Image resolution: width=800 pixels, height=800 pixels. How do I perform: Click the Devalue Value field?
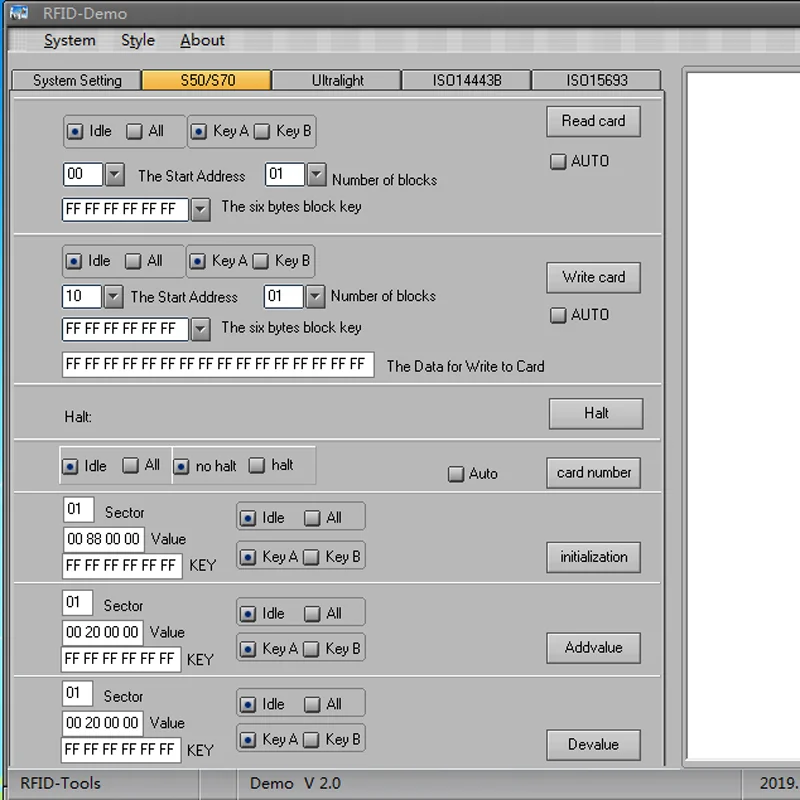(x=103, y=723)
